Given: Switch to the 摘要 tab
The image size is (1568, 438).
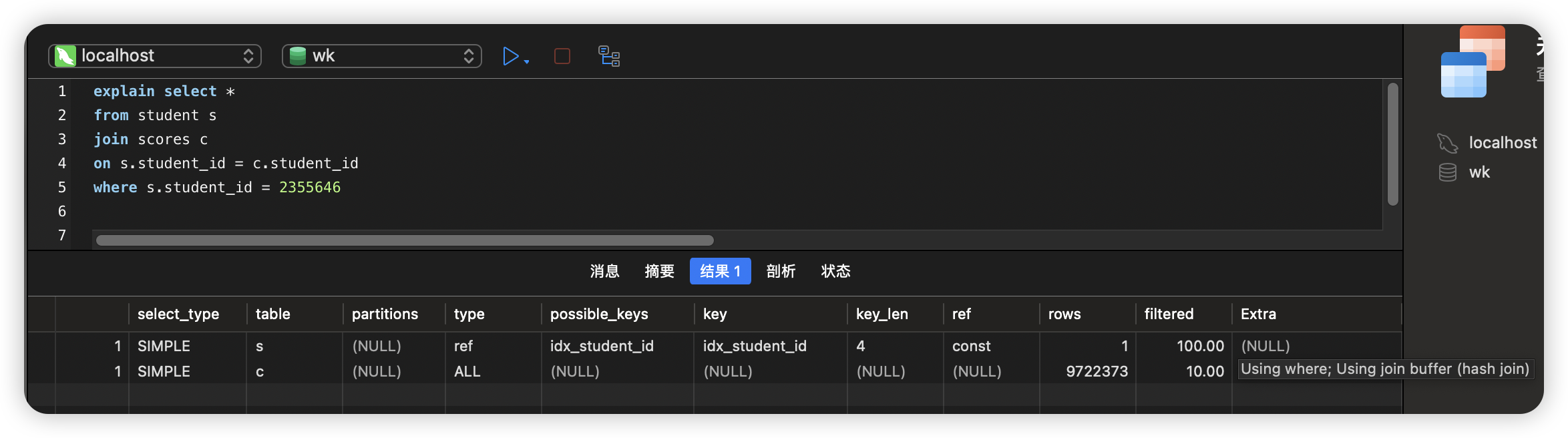Looking at the screenshot, I should point(660,271).
